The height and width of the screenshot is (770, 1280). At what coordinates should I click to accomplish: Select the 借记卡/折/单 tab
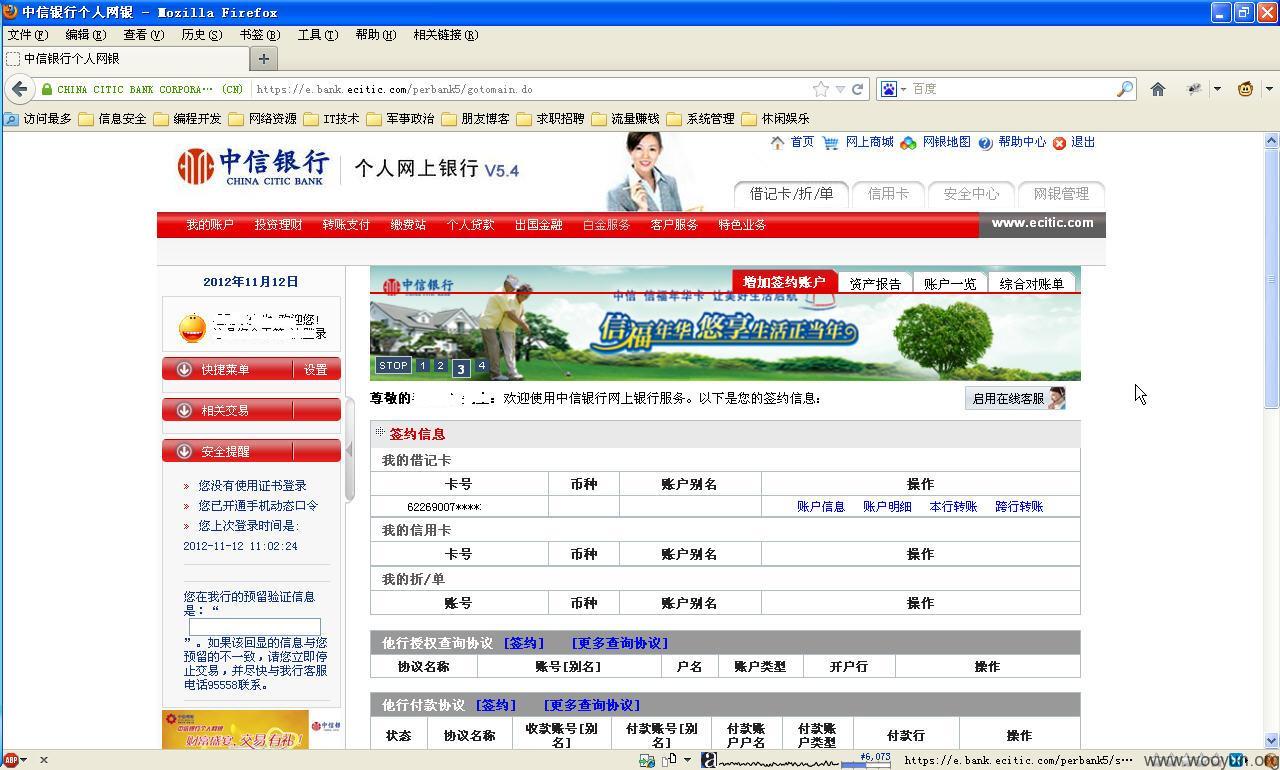coord(791,194)
